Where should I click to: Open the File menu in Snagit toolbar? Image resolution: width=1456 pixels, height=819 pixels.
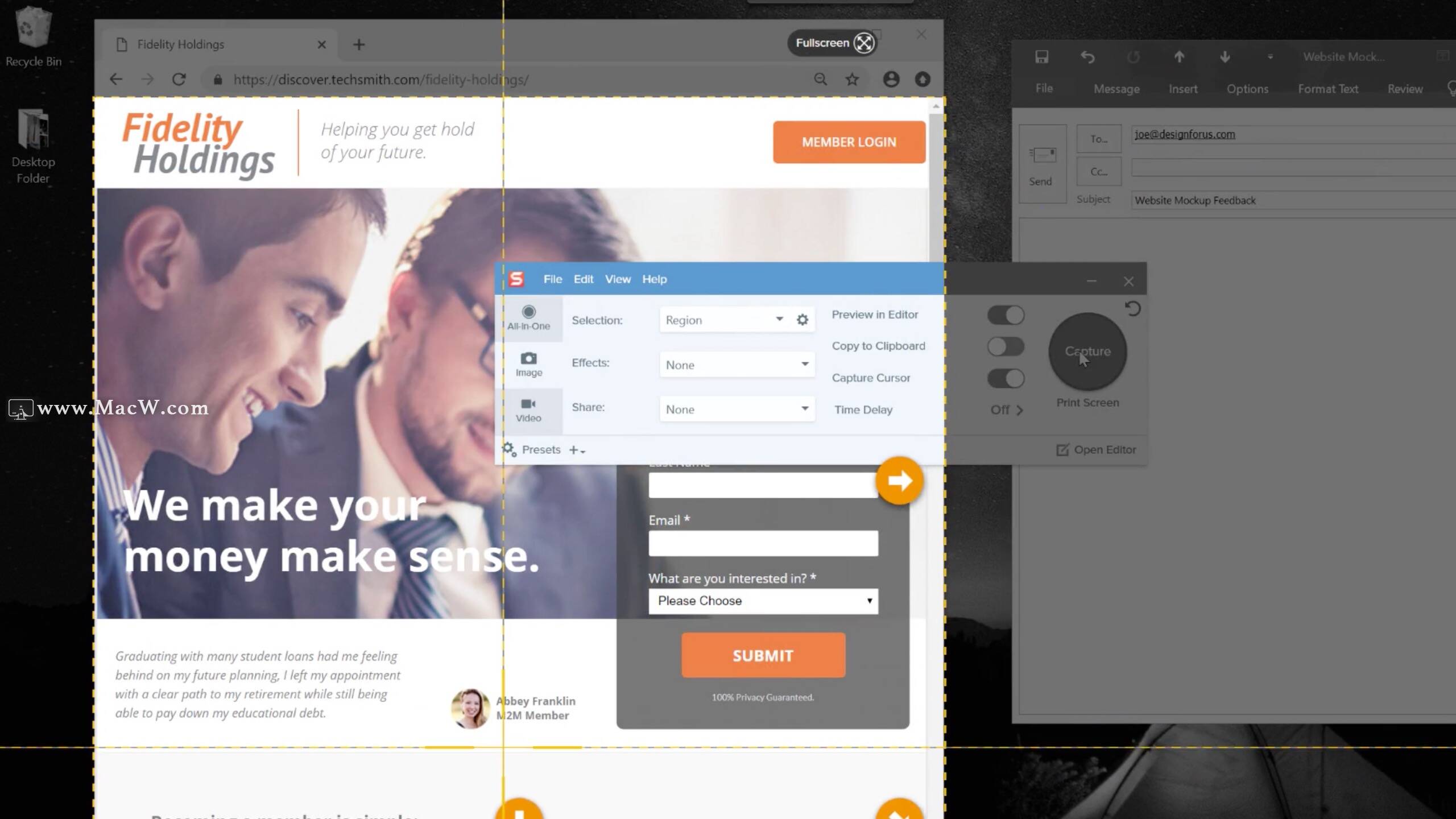tap(552, 279)
